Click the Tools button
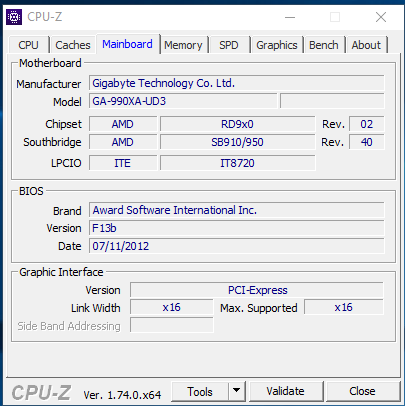The height and width of the screenshot is (406, 405). click(x=200, y=391)
